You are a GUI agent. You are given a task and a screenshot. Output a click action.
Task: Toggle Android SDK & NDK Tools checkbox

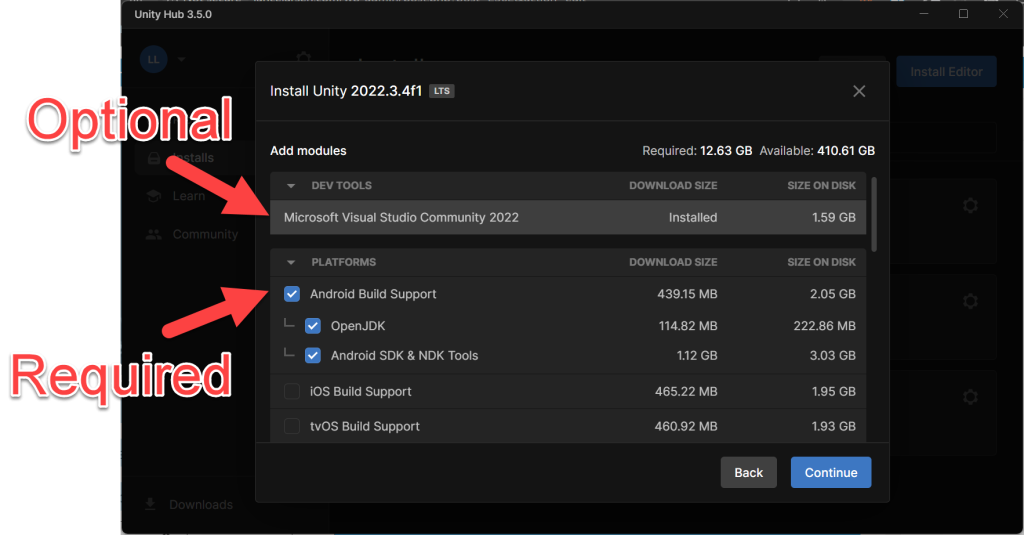pos(313,355)
